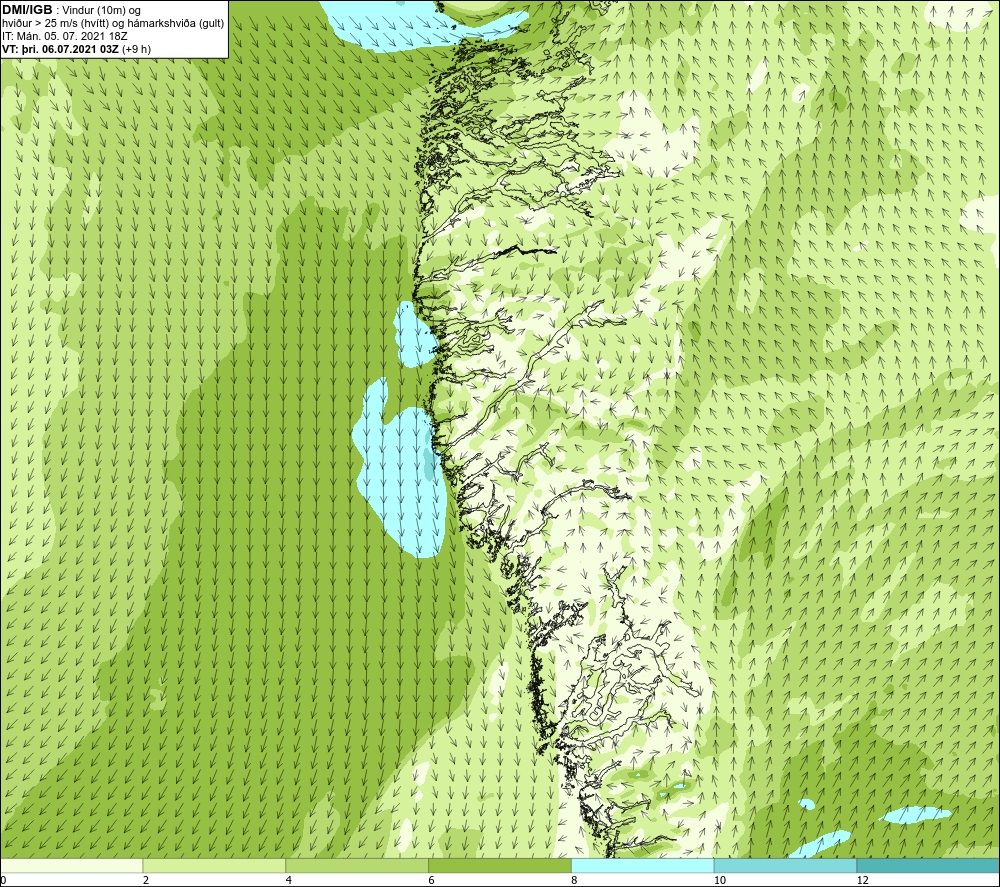Click the scale label '10'
The width and height of the screenshot is (1000, 887).
pos(720,880)
